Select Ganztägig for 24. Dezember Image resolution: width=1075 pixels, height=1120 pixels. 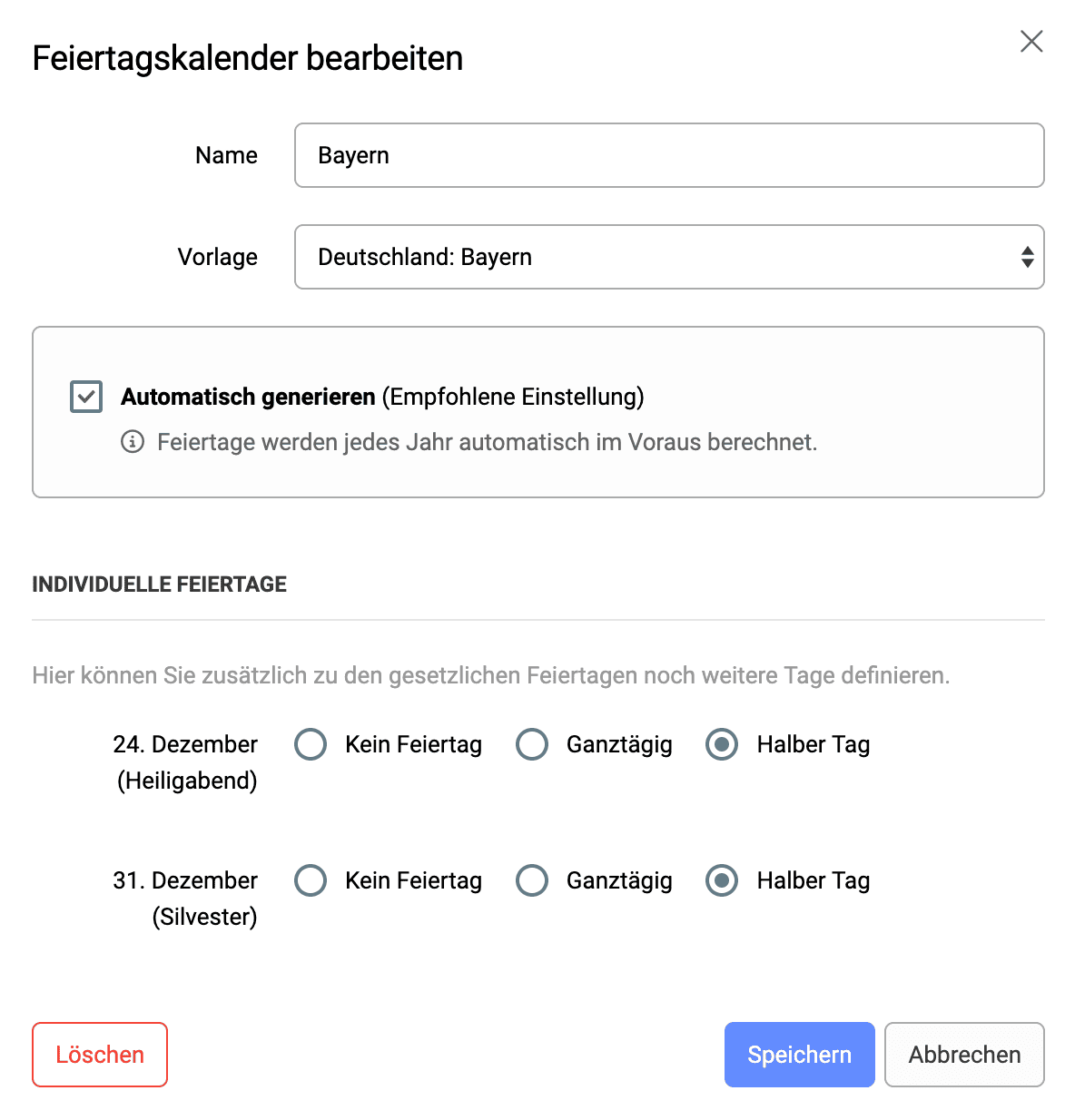coord(532,744)
